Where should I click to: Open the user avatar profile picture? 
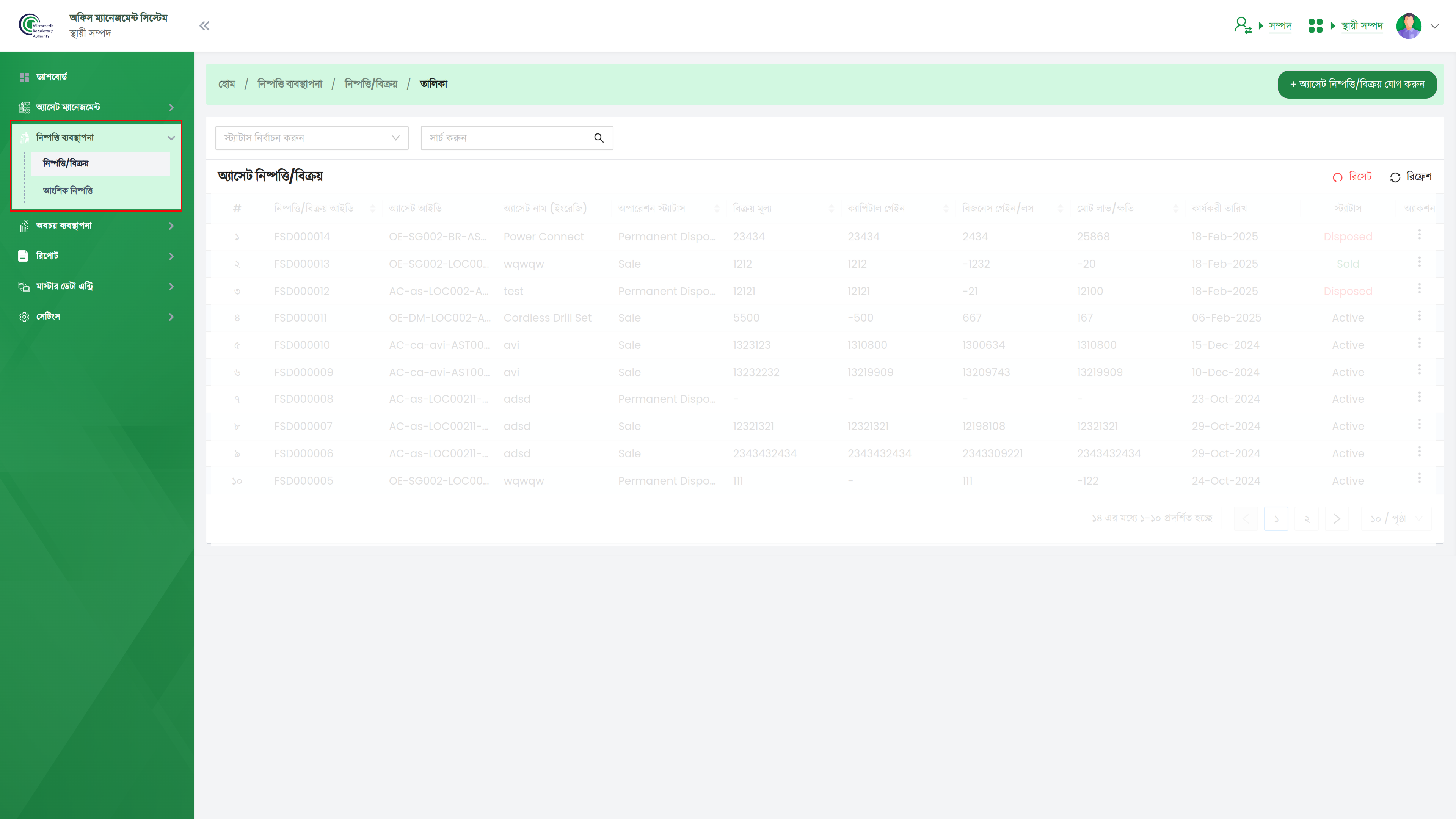pyautogui.click(x=1409, y=26)
